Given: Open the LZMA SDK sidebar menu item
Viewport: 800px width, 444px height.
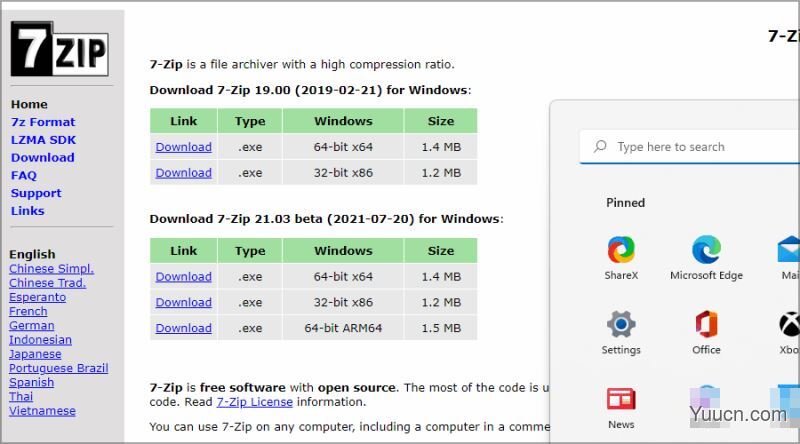Looking at the screenshot, I should click(x=43, y=140).
